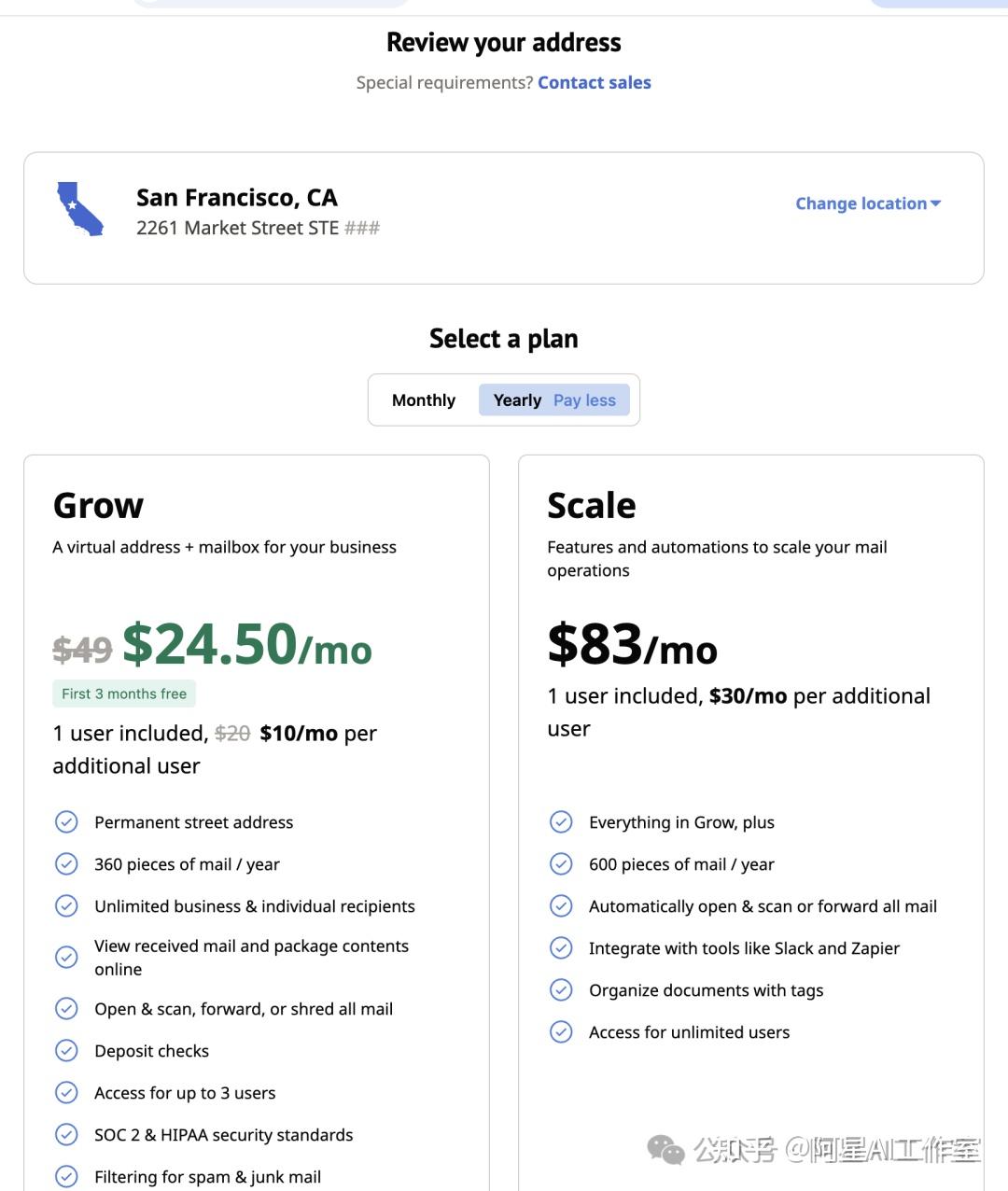The image size is (1008, 1191).
Task: Open the Contact sales link
Action: (x=595, y=83)
